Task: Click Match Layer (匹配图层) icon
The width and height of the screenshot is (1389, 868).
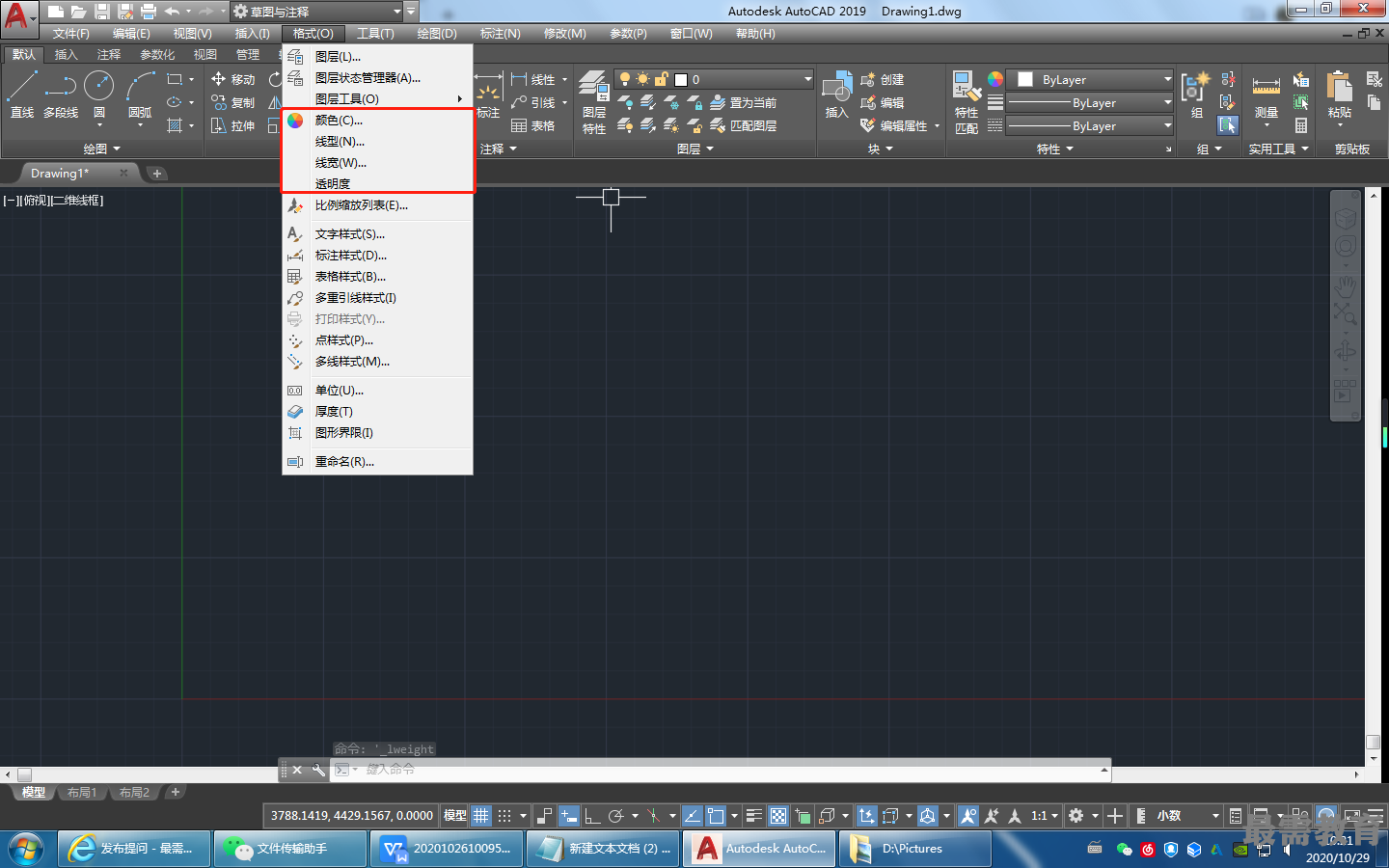Action: [x=743, y=125]
